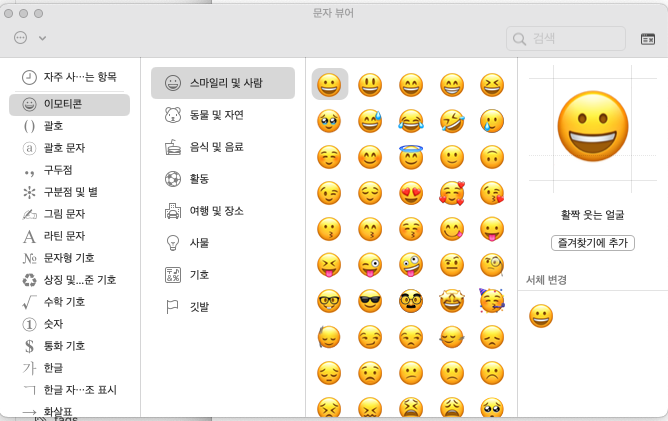Choose the 숫자 category
Screen dimensions: 668x421
point(69,324)
